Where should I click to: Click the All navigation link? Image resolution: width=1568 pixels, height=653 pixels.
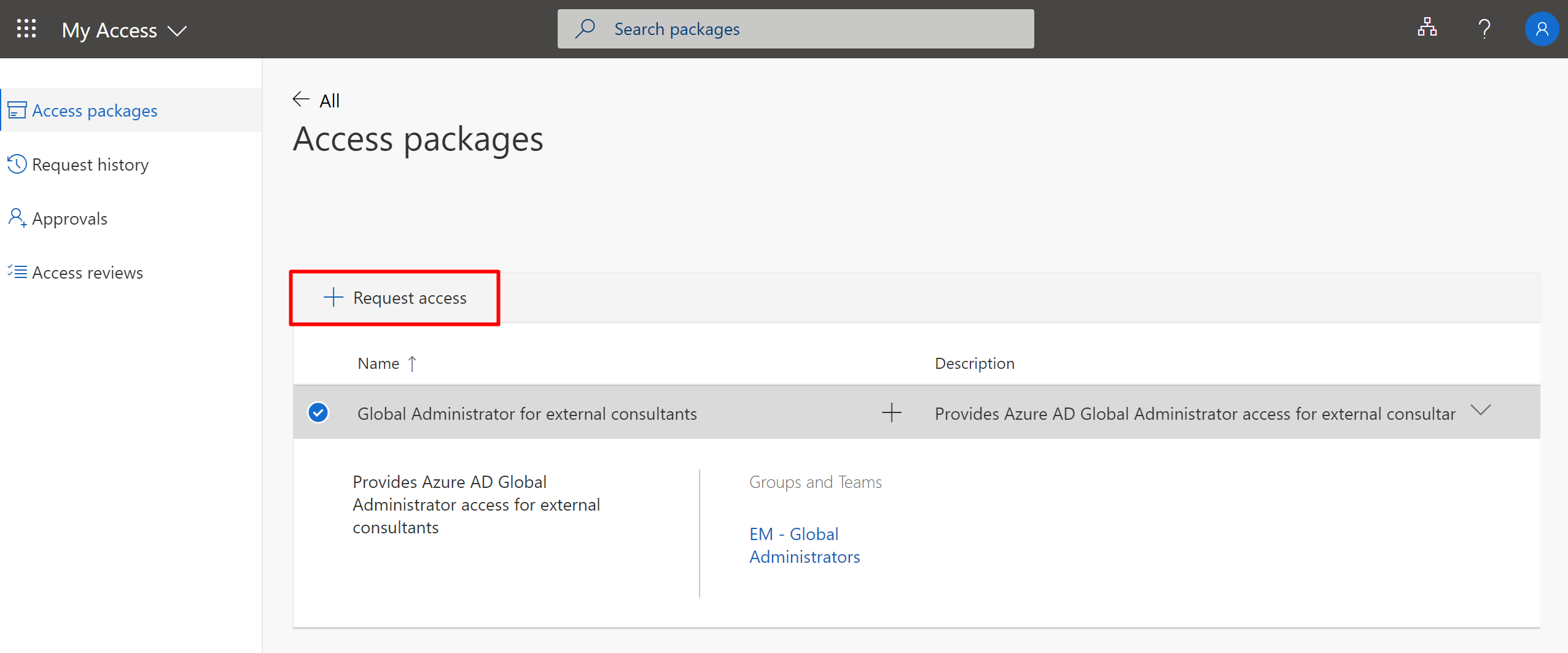pyautogui.click(x=329, y=100)
